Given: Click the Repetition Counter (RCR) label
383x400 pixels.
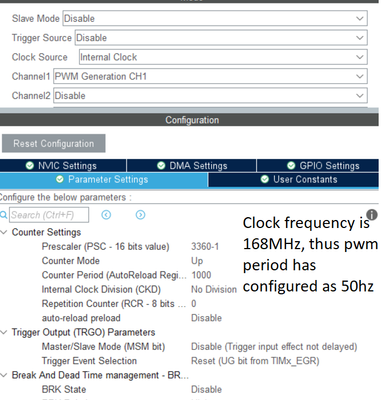Looking at the screenshot, I should pyautogui.click(x=114, y=304).
